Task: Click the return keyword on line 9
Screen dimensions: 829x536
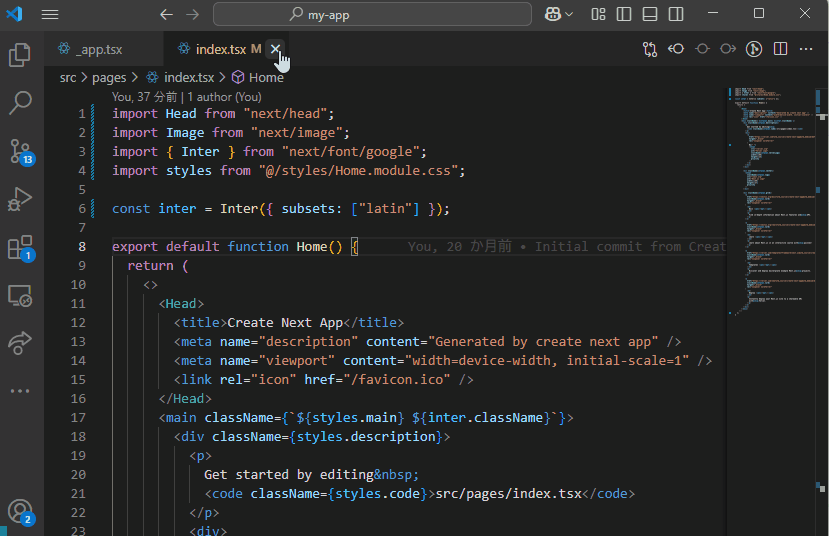Action: tap(150, 266)
